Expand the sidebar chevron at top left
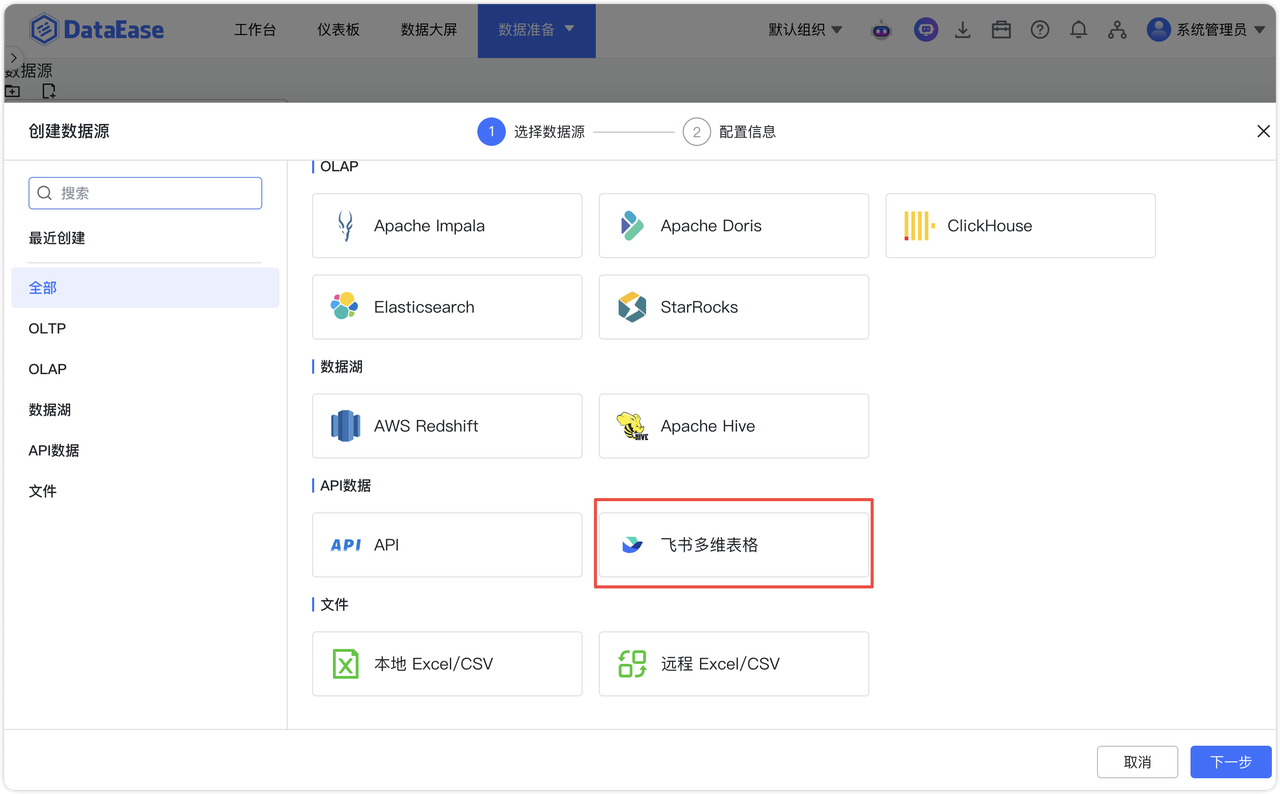 click(x=13, y=58)
